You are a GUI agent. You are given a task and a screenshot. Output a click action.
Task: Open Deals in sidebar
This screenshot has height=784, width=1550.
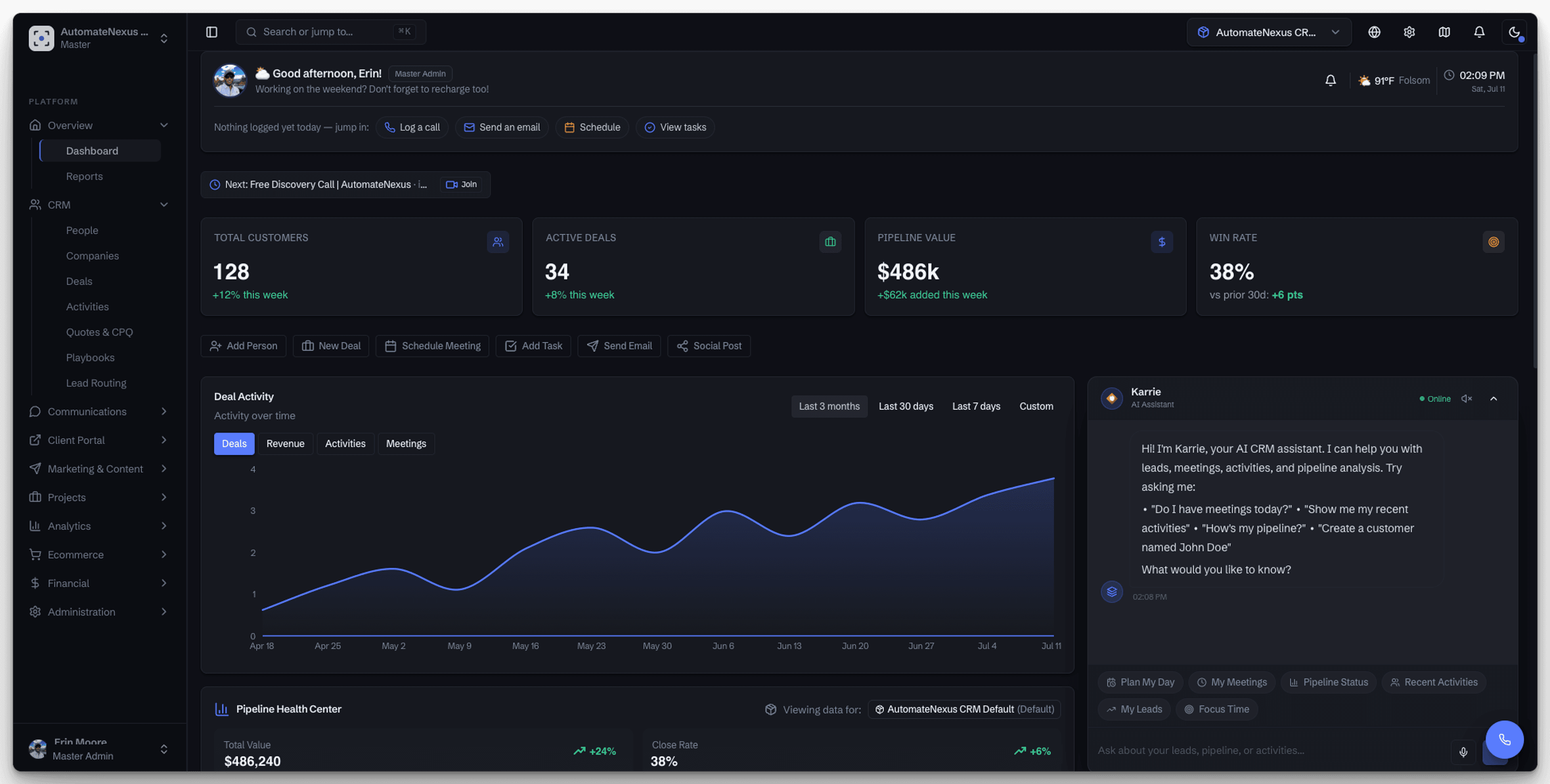(101, 281)
